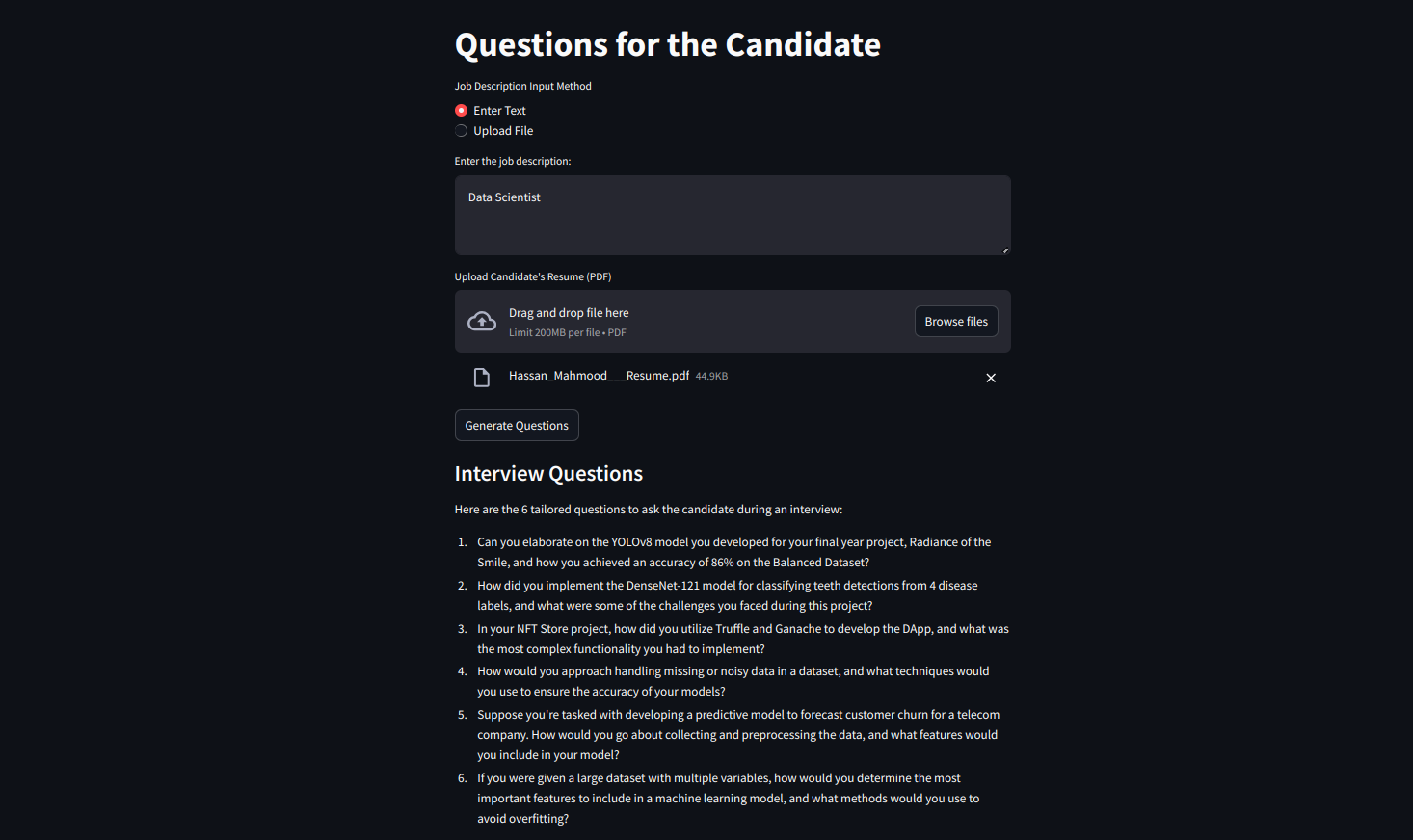This screenshot has height=840, width=1413.
Task: Click the textarea resize handle corner
Action: click(1005, 250)
